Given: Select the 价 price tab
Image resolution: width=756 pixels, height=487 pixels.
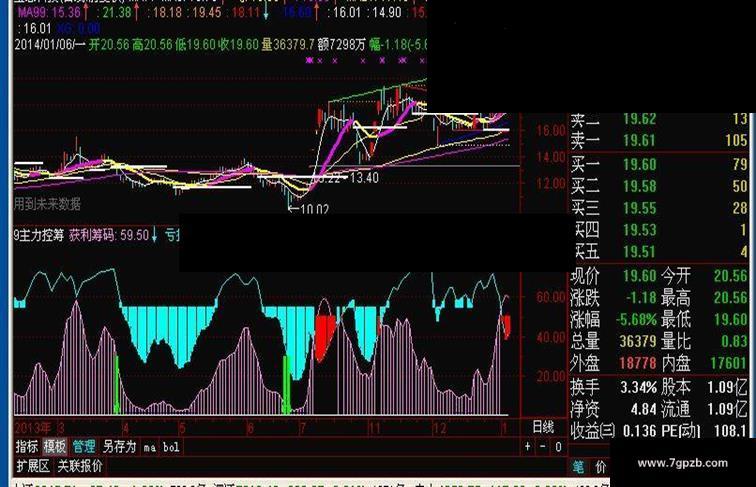Looking at the screenshot, I should [x=601, y=467].
